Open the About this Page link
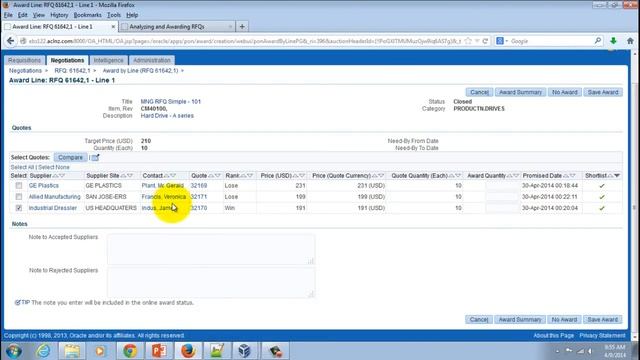The height and width of the screenshot is (360, 640). (x=553, y=336)
